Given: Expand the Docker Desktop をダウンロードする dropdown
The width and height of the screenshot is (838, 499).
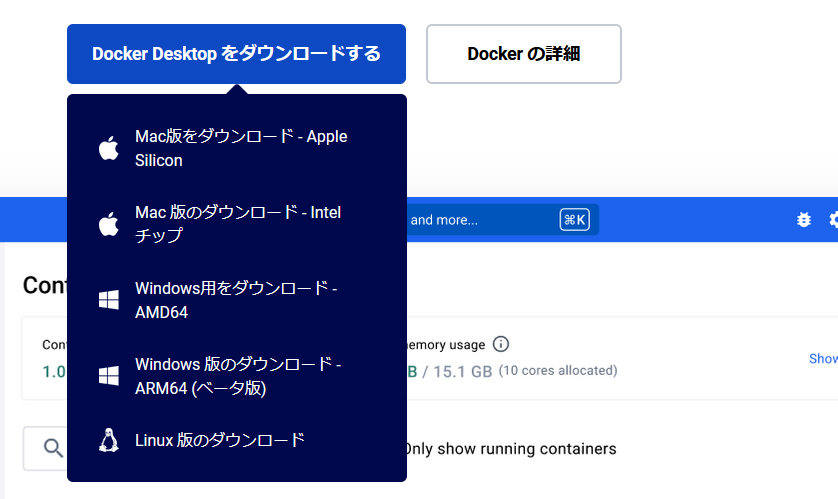Looking at the screenshot, I should point(236,54).
